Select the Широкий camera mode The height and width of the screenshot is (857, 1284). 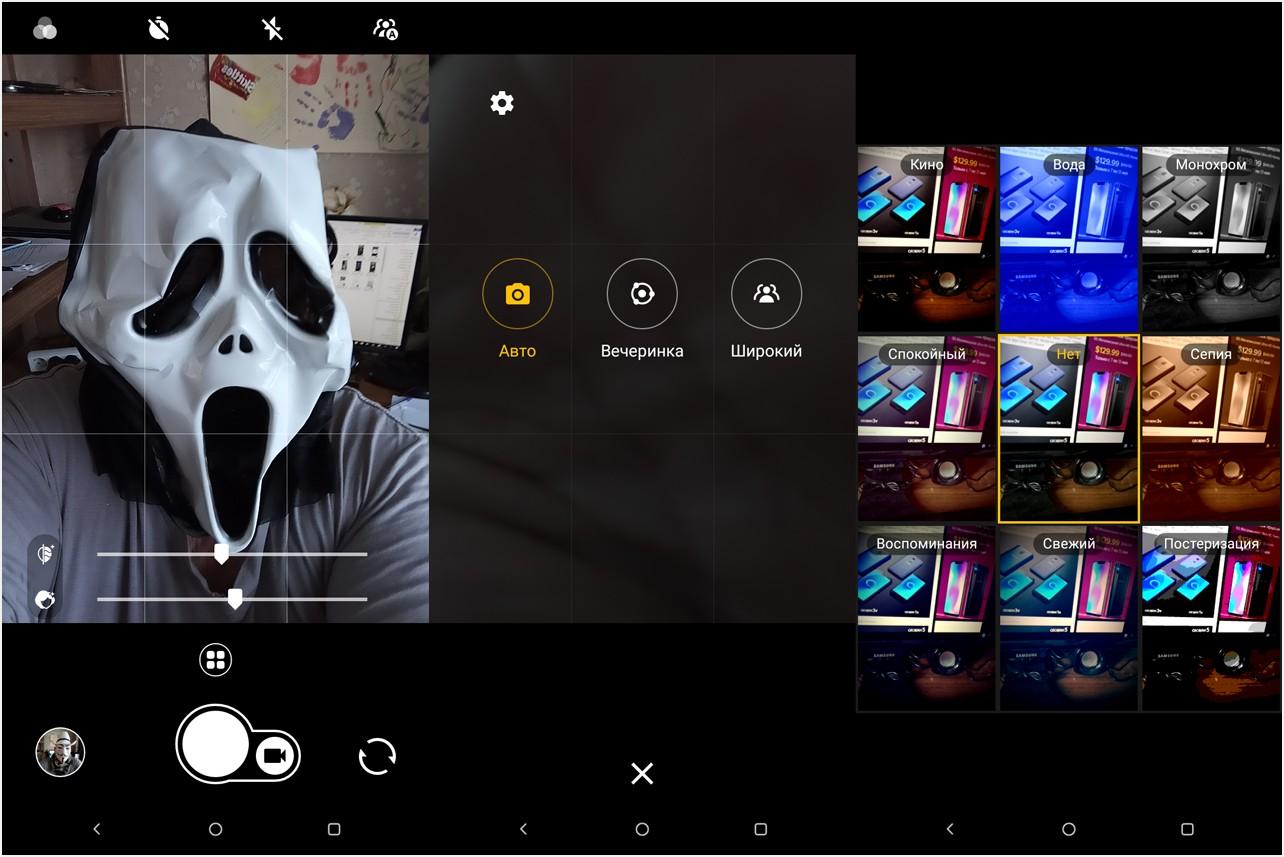pos(766,294)
